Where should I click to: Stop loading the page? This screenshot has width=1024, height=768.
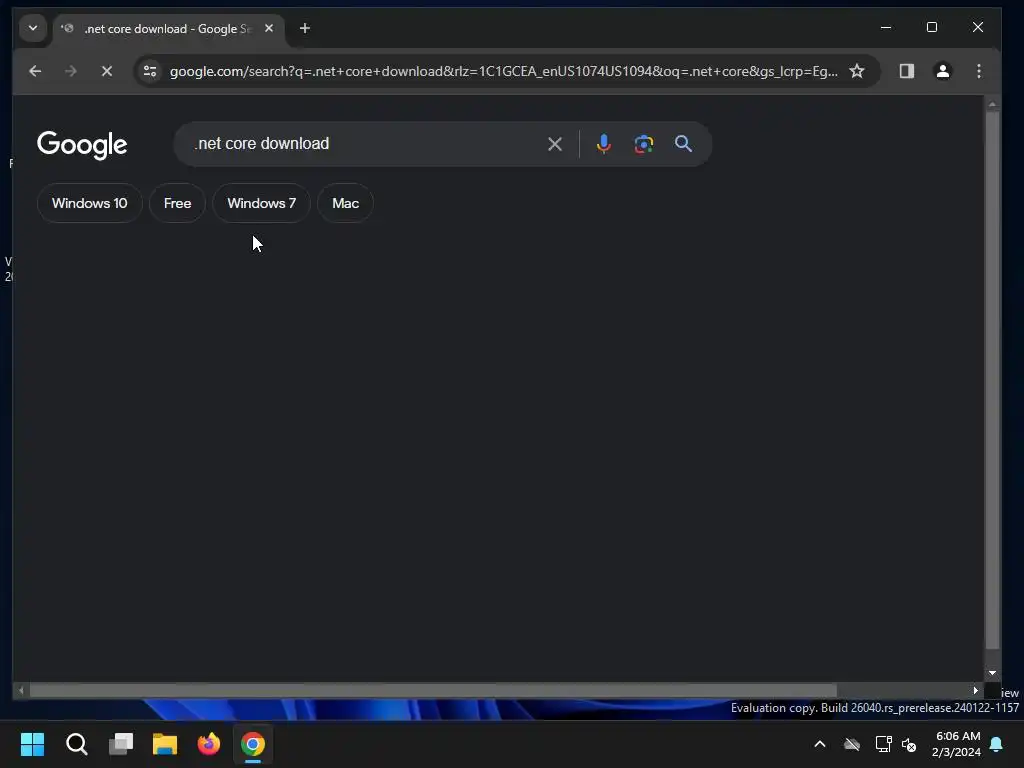[x=106, y=71]
